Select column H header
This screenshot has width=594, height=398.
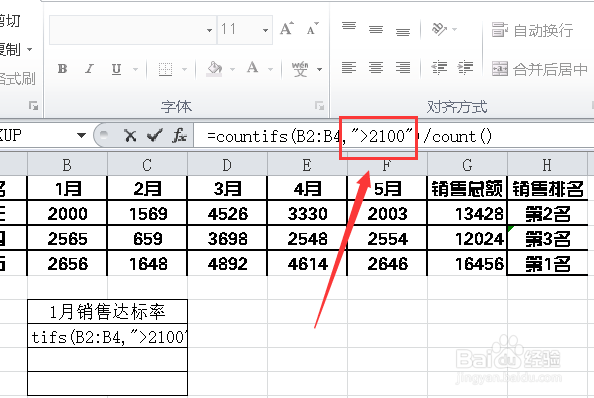(x=547, y=165)
